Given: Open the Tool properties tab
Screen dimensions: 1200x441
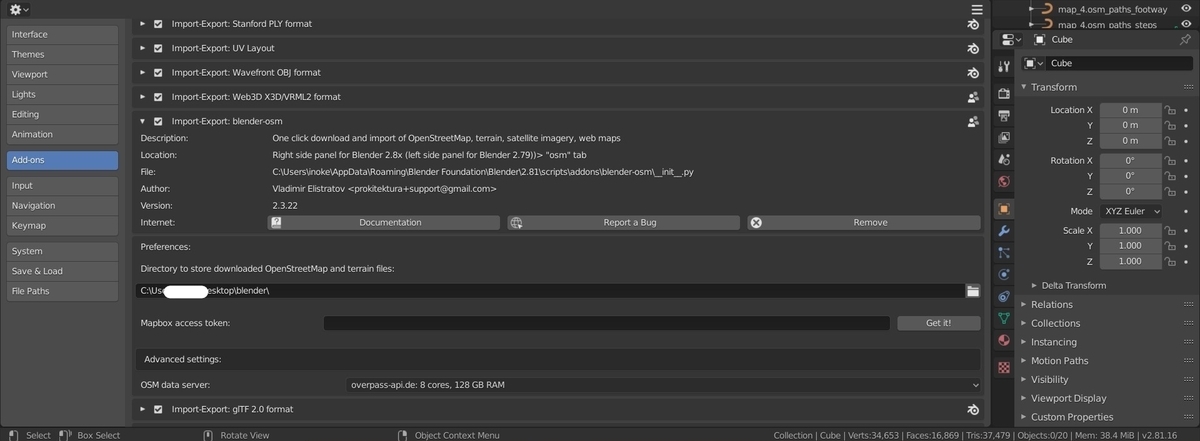Looking at the screenshot, I should coord(1005,66).
